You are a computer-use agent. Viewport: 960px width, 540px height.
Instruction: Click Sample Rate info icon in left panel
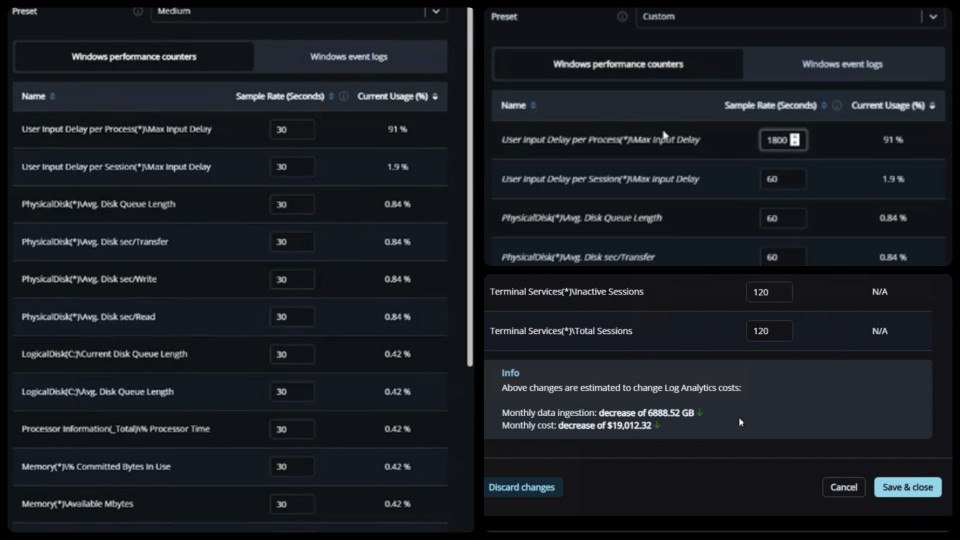pos(343,96)
